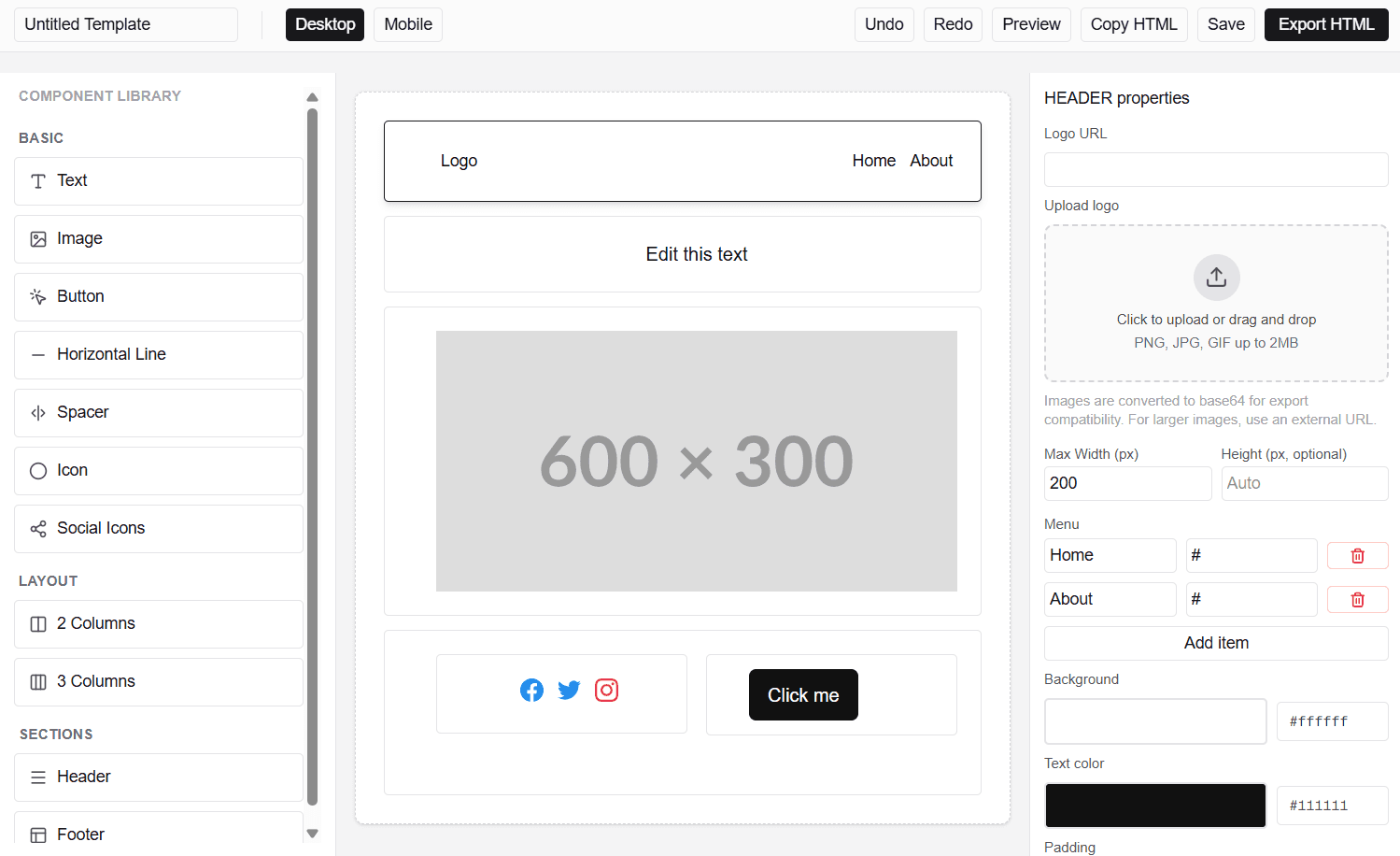
Task: Click the Facebook icon in canvas
Action: tap(531, 691)
